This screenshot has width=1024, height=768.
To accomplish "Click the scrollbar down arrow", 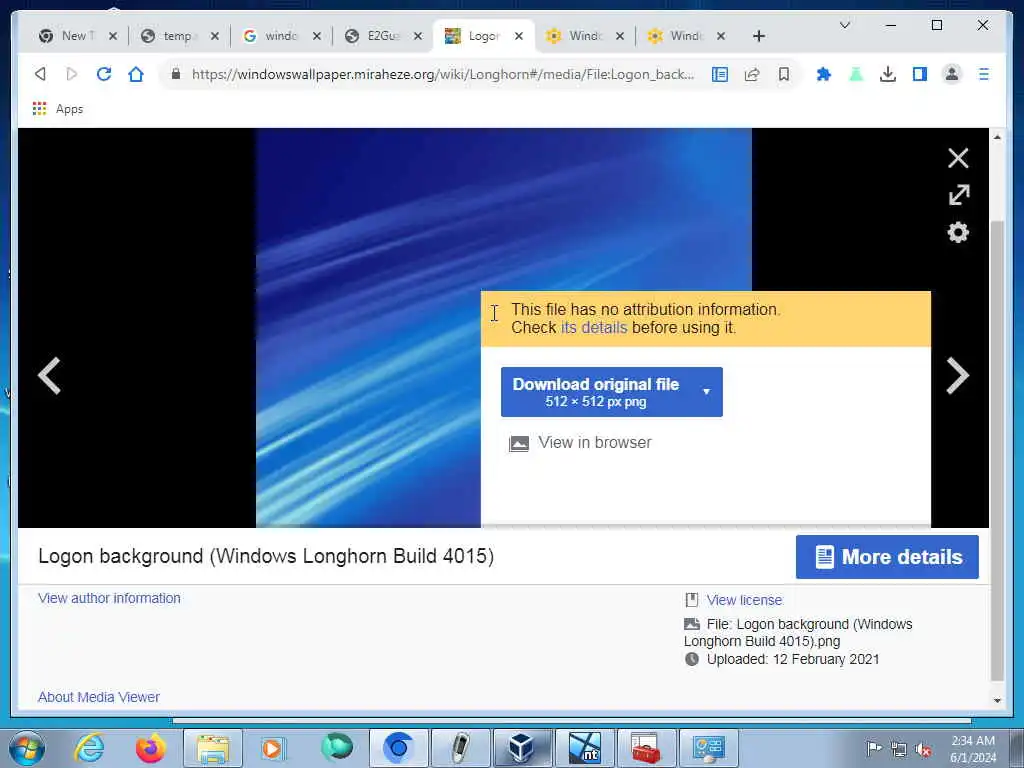I will (x=997, y=701).
